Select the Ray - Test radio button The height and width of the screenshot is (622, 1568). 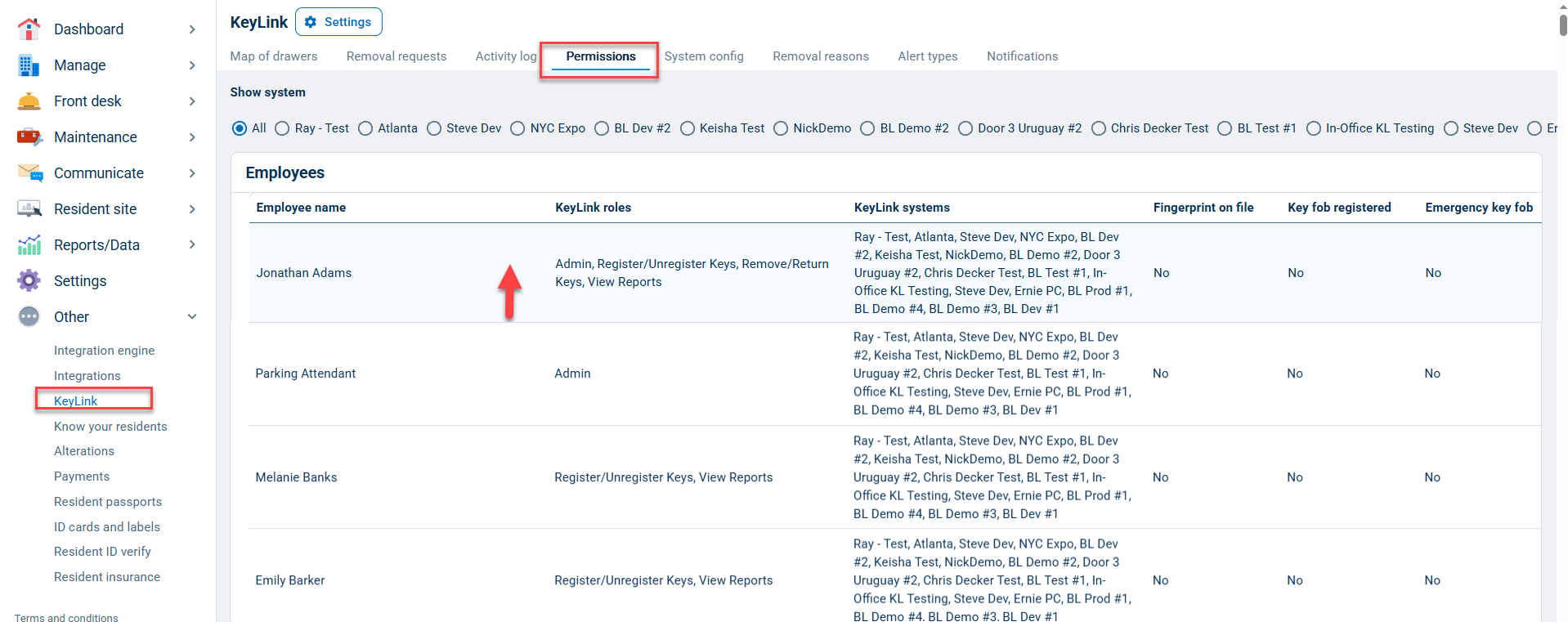[282, 128]
